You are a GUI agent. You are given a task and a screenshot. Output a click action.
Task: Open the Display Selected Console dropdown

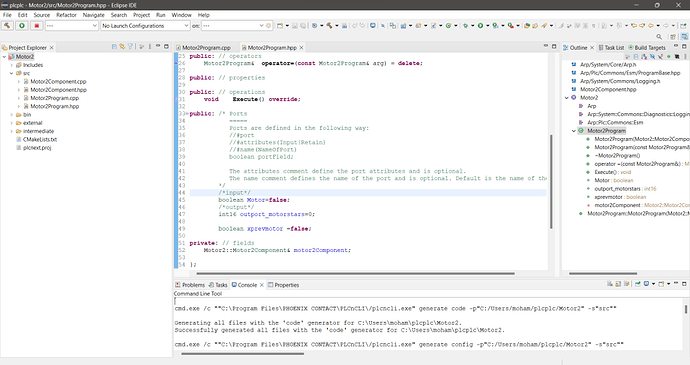[x=653, y=284]
